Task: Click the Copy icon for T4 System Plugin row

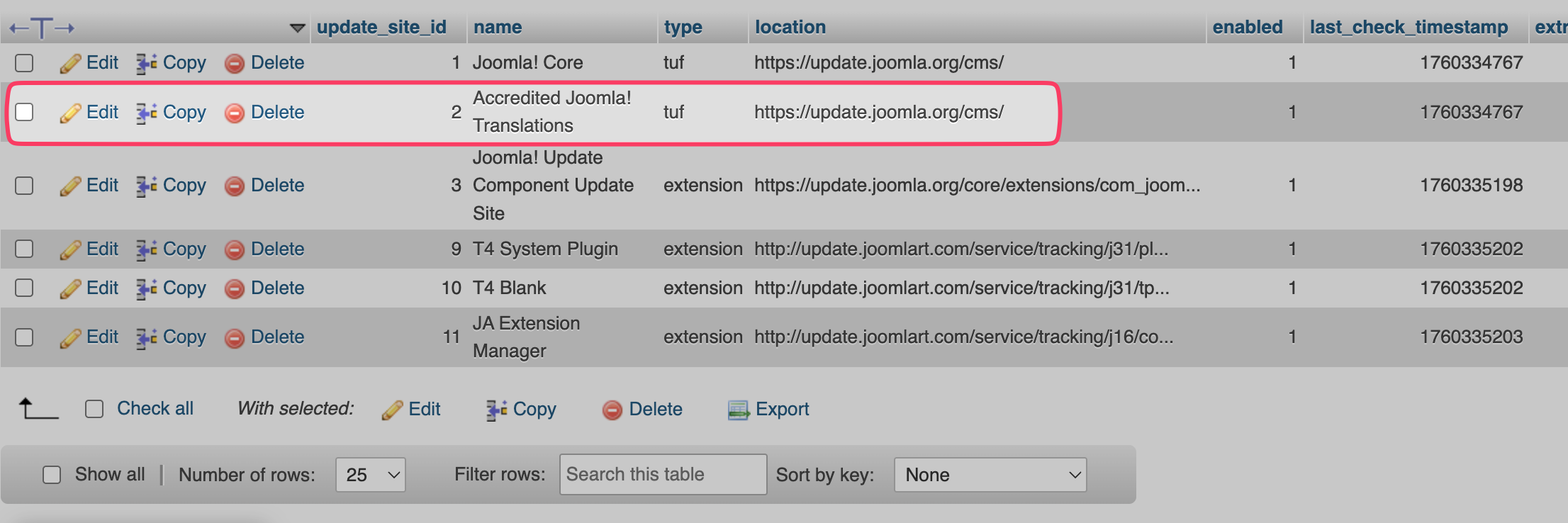Action: tap(147, 249)
